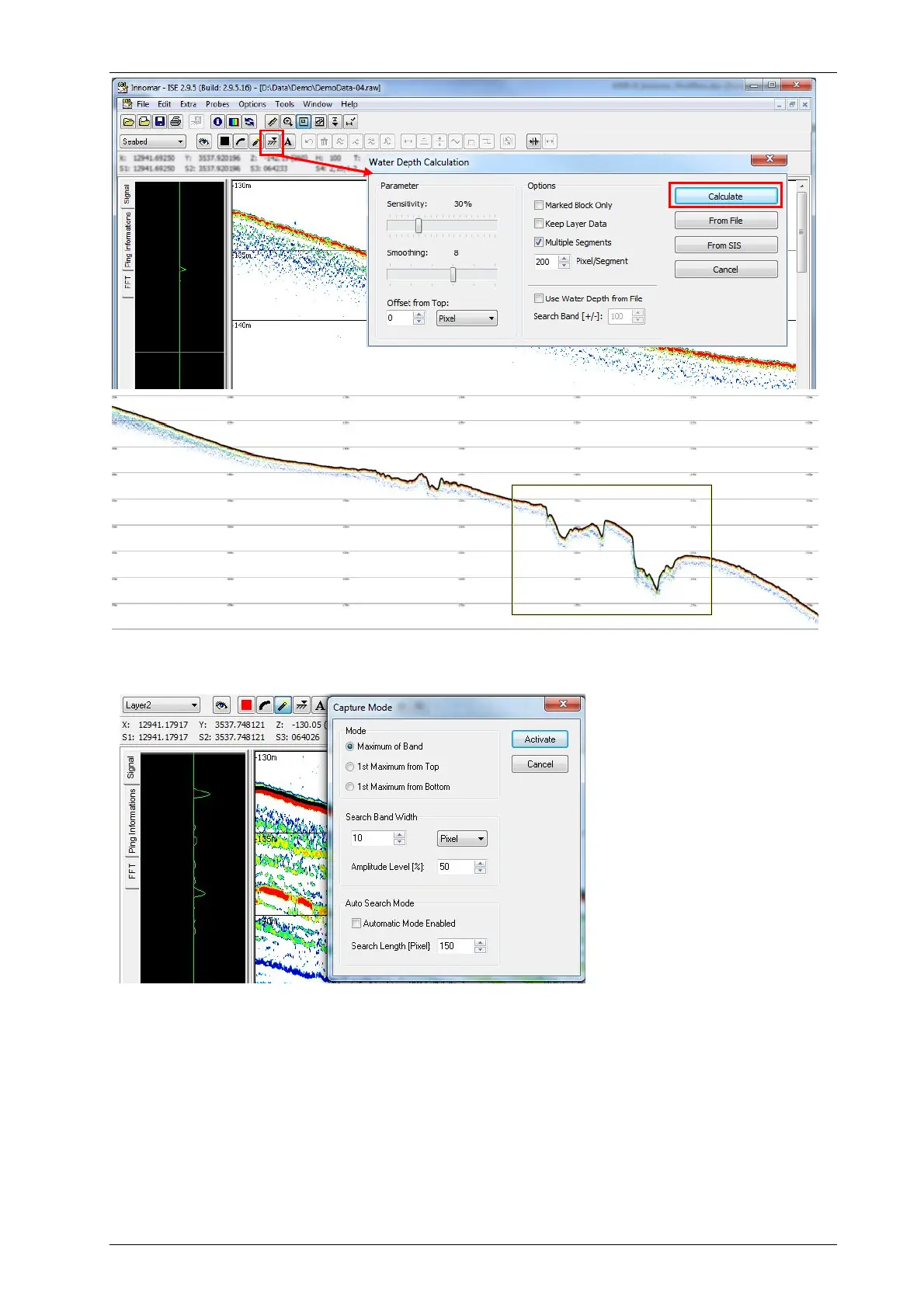Click the Search Band Width stepper arrows
The height and width of the screenshot is (1308, 924).
399,838
